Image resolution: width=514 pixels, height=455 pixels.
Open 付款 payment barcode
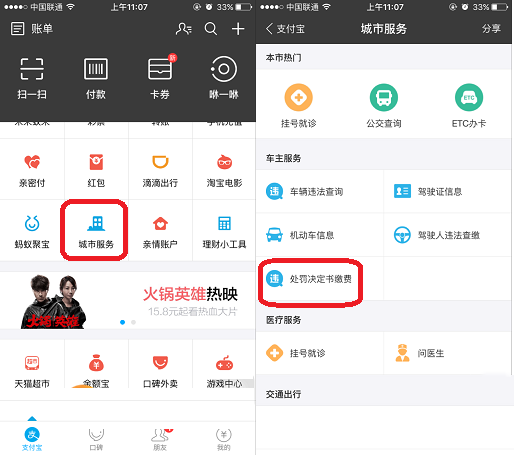point(96,78)
